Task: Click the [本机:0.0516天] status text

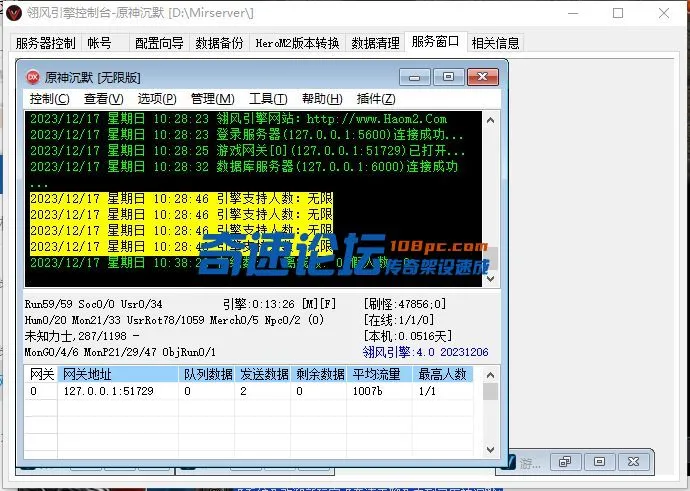Action: [x=407, y=336]
